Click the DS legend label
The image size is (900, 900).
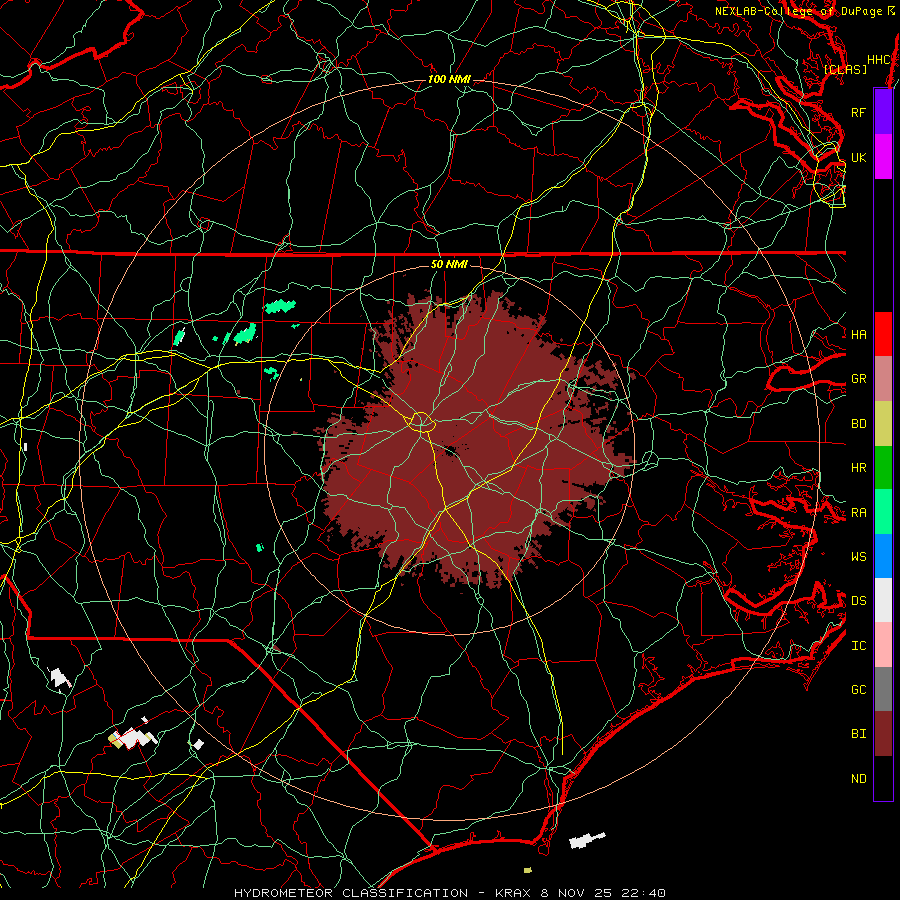point(858,600)
